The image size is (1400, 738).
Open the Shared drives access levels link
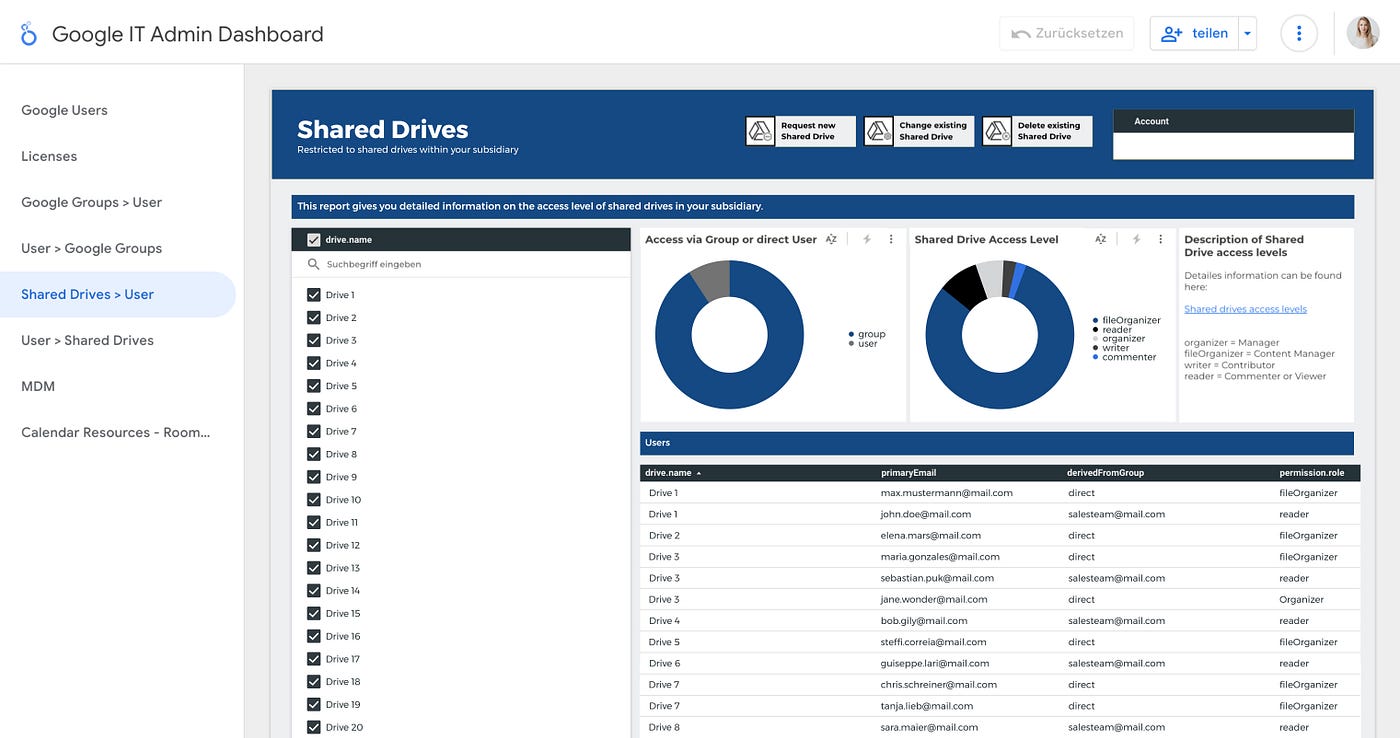click(1245, 309)
